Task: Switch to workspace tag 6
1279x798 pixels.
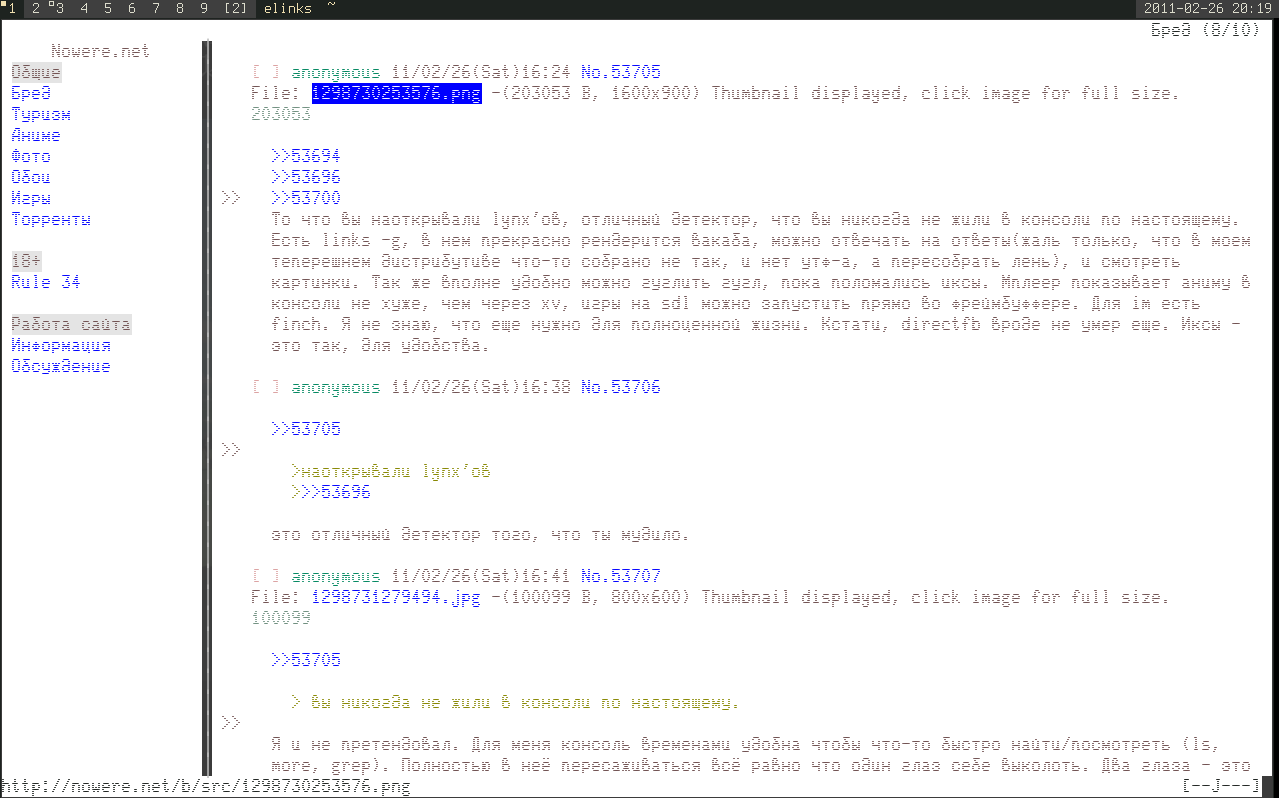Action: click(x=131, y=8)
